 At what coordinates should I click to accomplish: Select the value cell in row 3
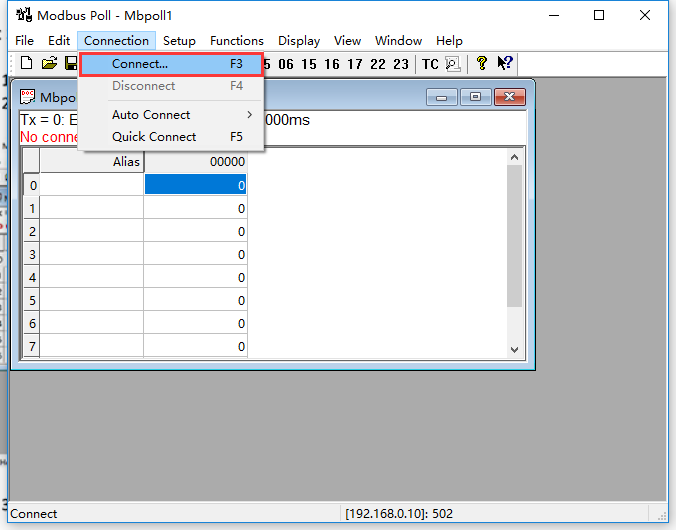tap(196, 255)
